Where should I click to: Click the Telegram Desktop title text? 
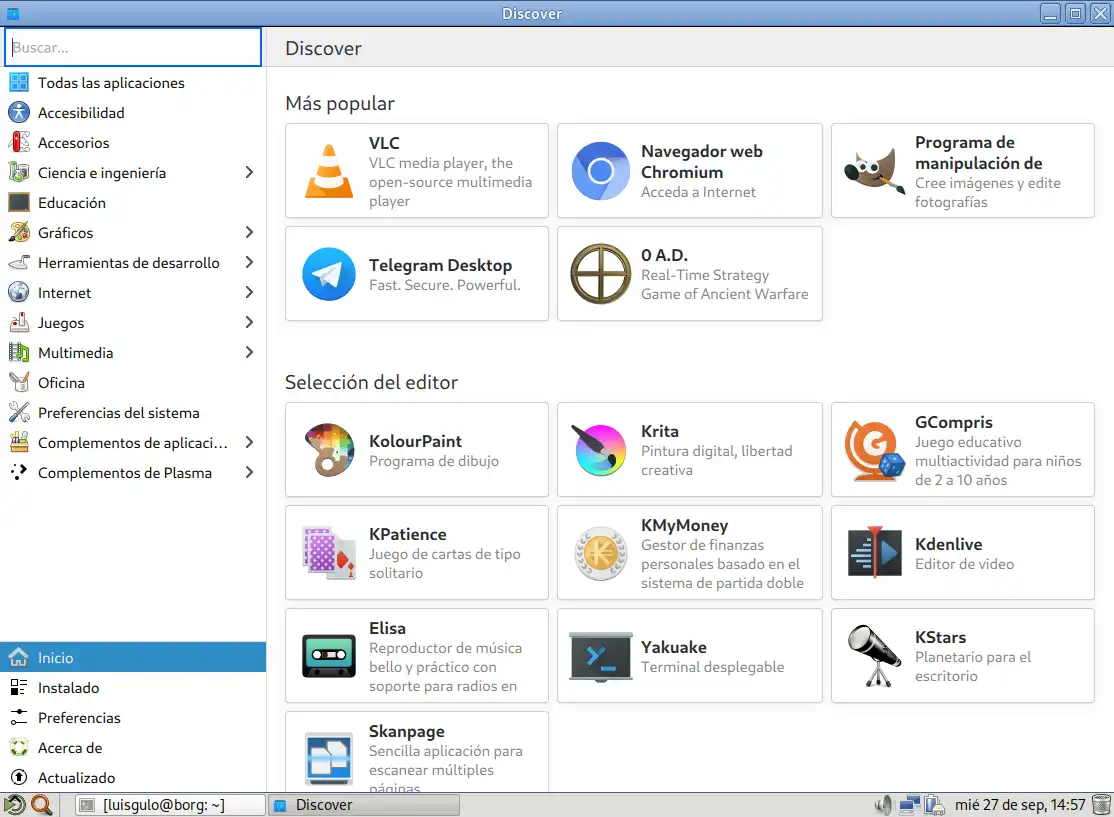coord(440,265)
